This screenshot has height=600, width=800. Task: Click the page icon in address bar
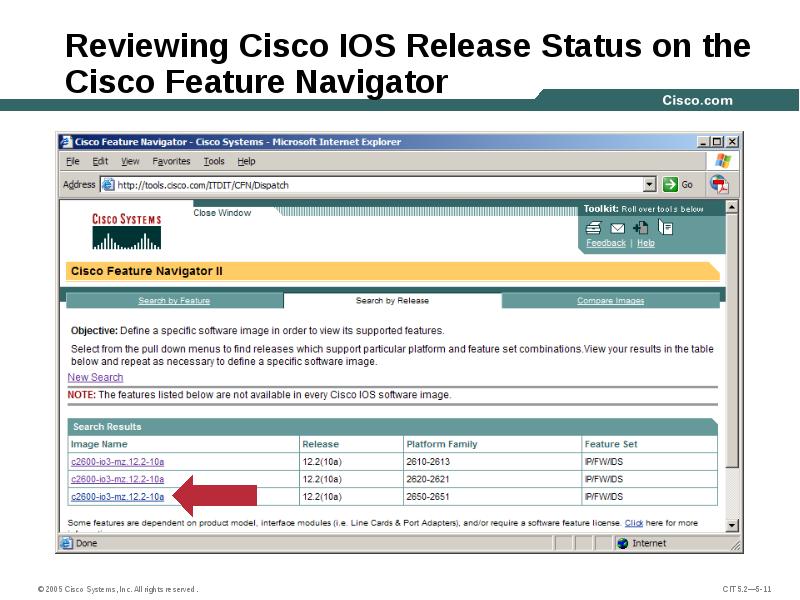[108, 185]
